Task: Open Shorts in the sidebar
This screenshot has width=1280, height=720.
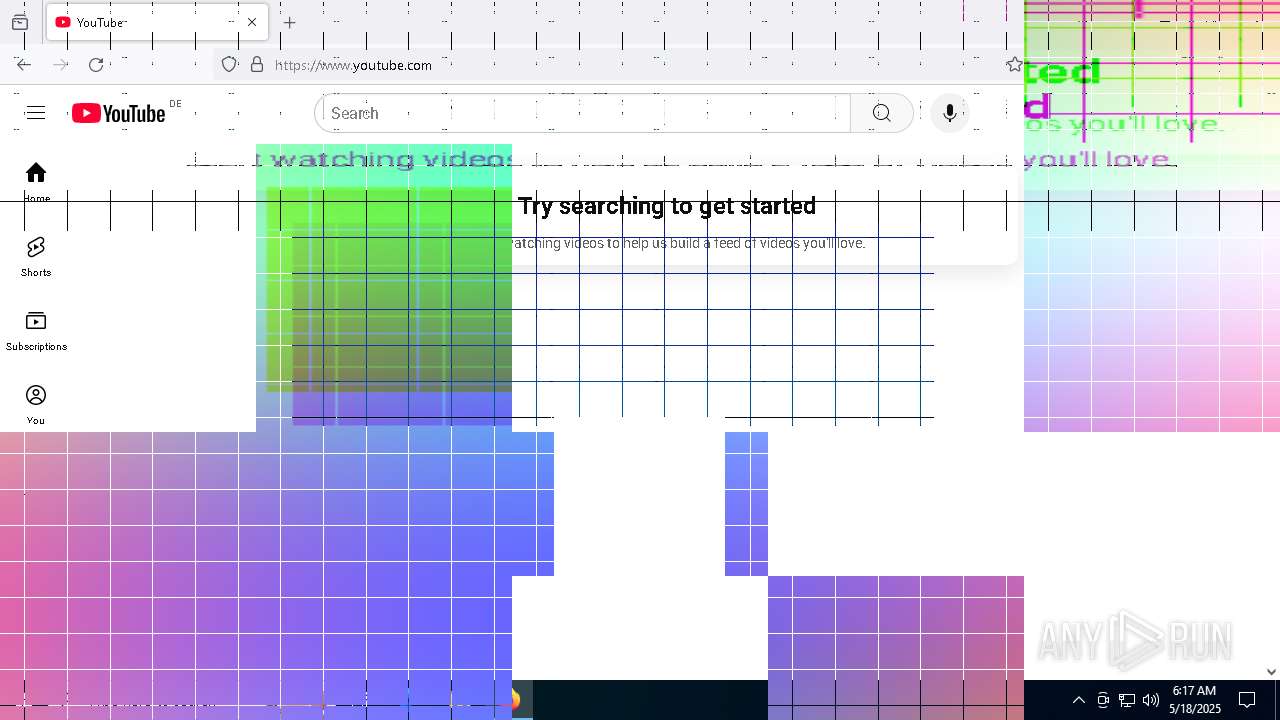Action: click(36, 257)
